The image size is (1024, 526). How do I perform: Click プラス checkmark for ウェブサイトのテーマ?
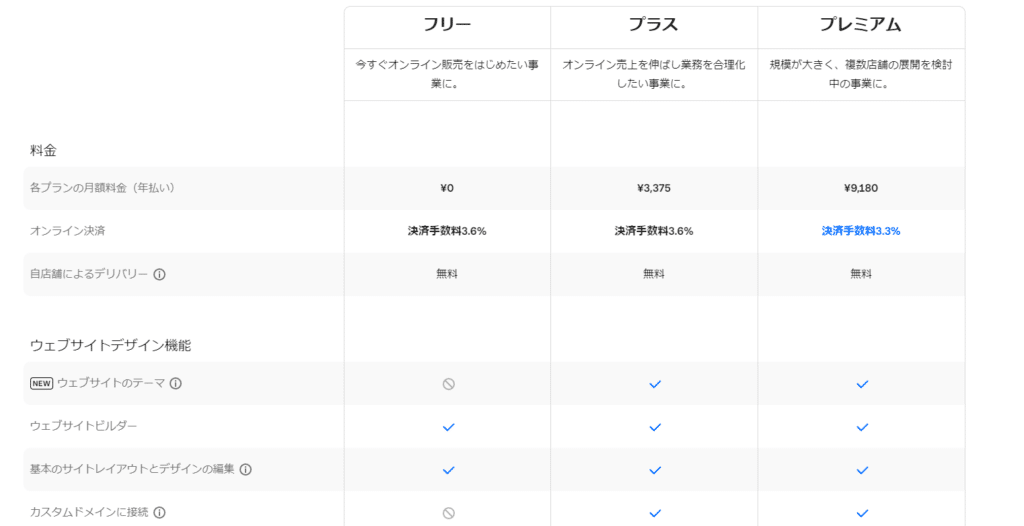pyautogui.click(x=655, y=384)
